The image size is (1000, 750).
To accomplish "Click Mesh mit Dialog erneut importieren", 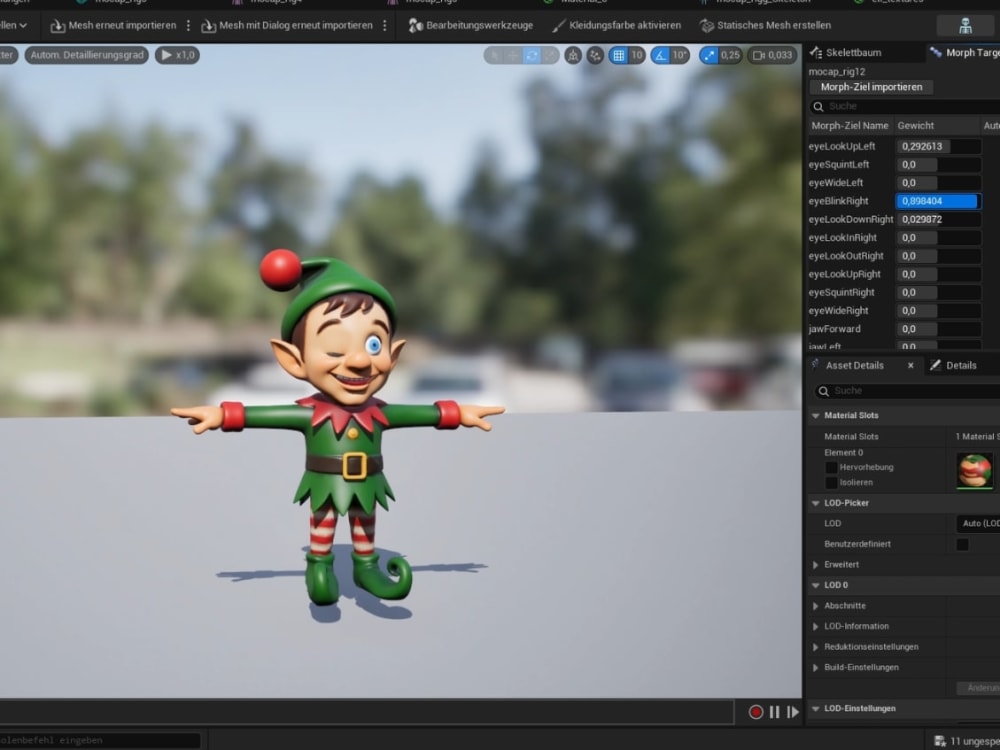I will point(287,26).
